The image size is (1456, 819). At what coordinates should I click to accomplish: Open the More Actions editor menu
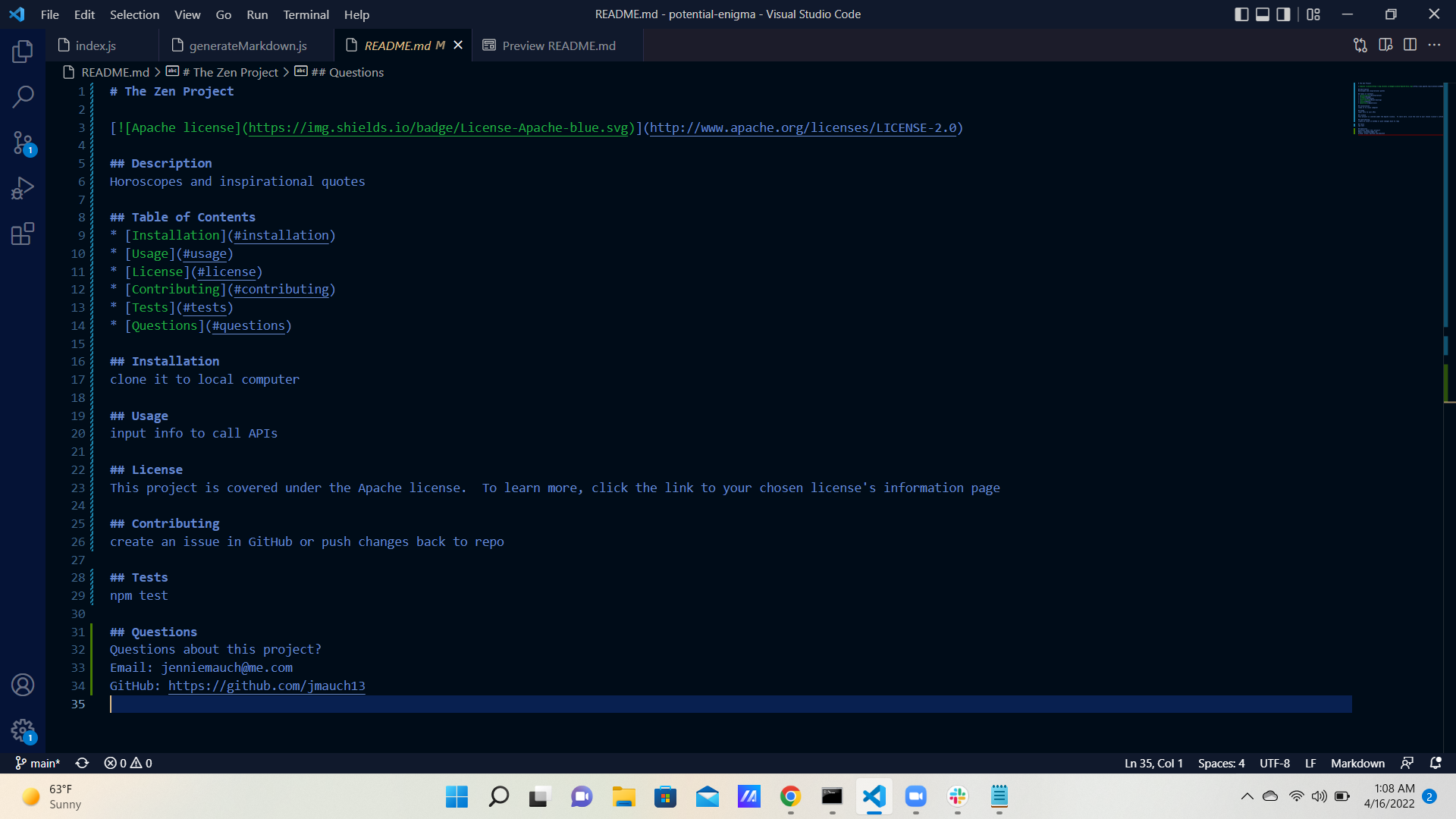pyautogui.click(x=1435, y=45)
